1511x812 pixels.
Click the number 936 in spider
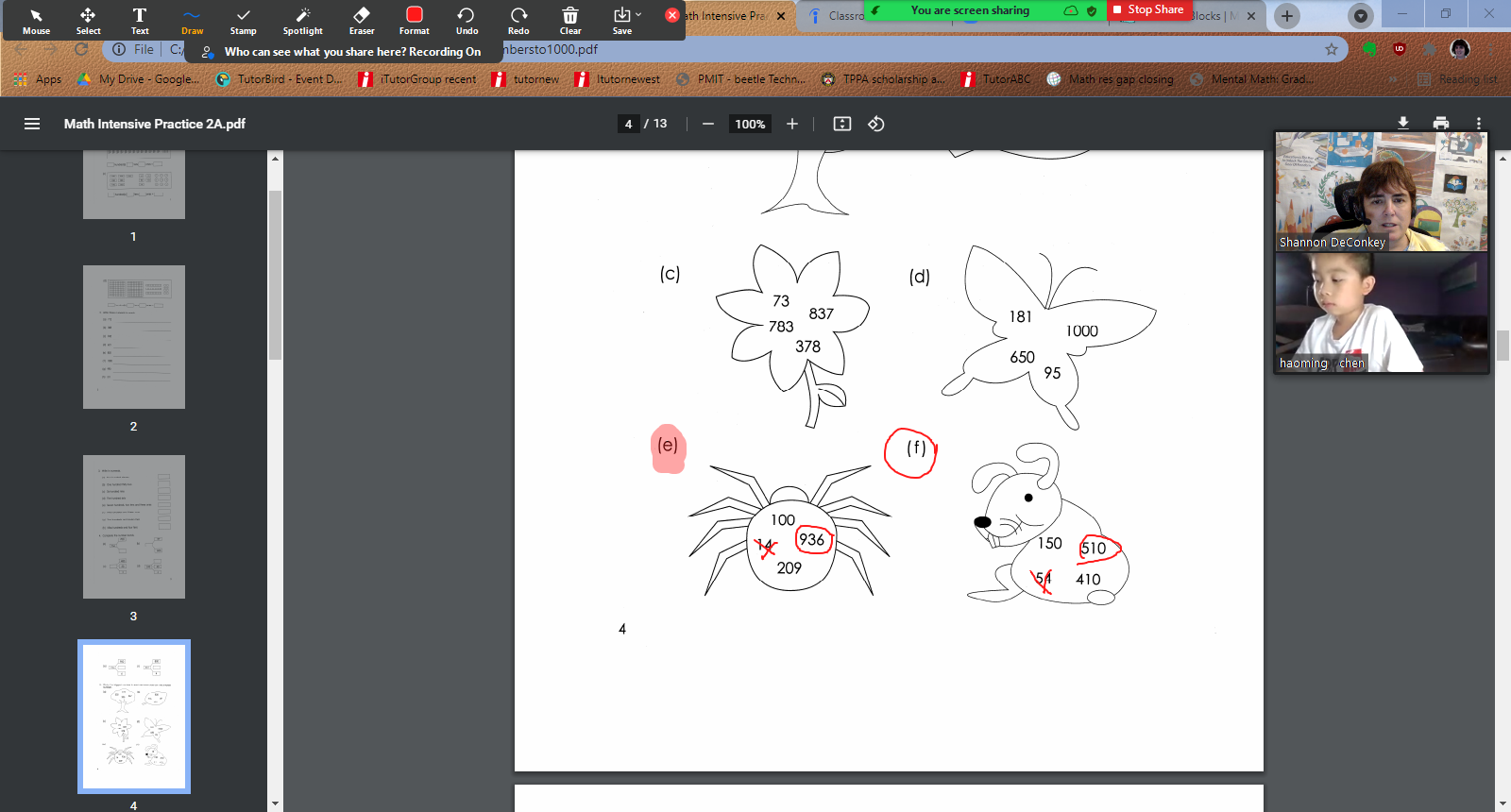coord(812,540)
